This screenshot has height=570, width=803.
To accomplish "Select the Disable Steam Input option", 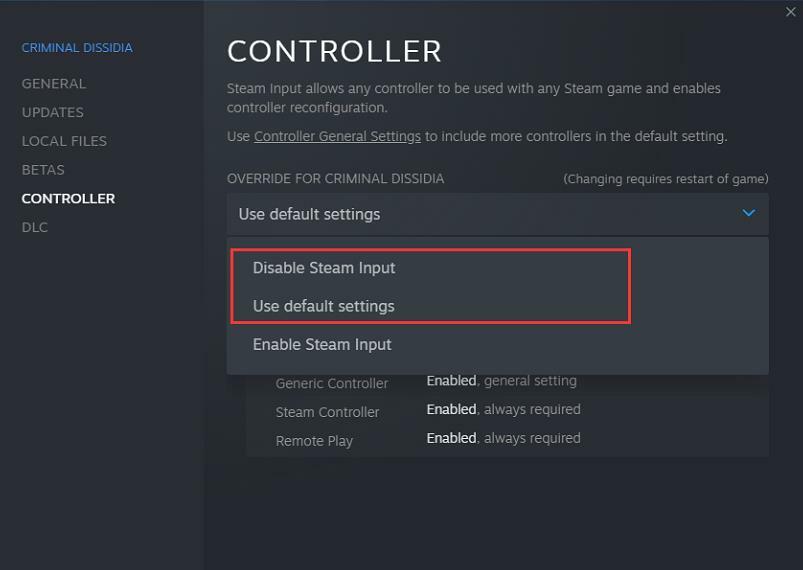I will (324, 268).
